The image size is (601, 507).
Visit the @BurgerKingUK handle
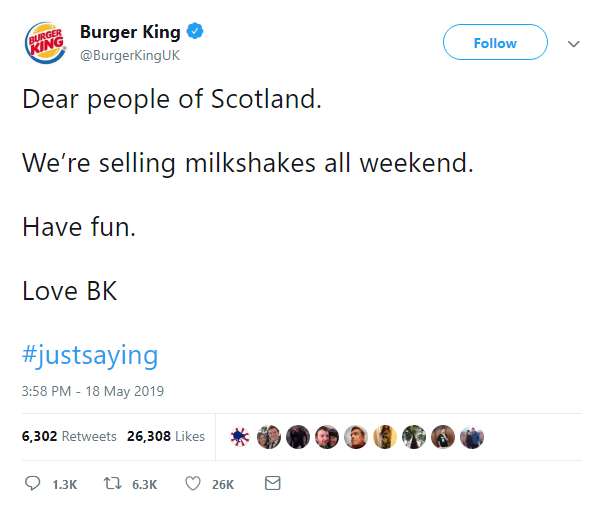[x=129, y=55]
